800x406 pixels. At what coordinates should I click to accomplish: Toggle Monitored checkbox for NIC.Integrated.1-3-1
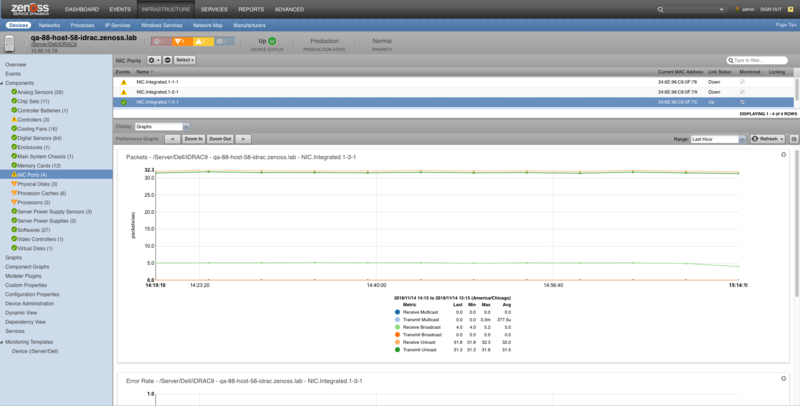click(742, 102)
